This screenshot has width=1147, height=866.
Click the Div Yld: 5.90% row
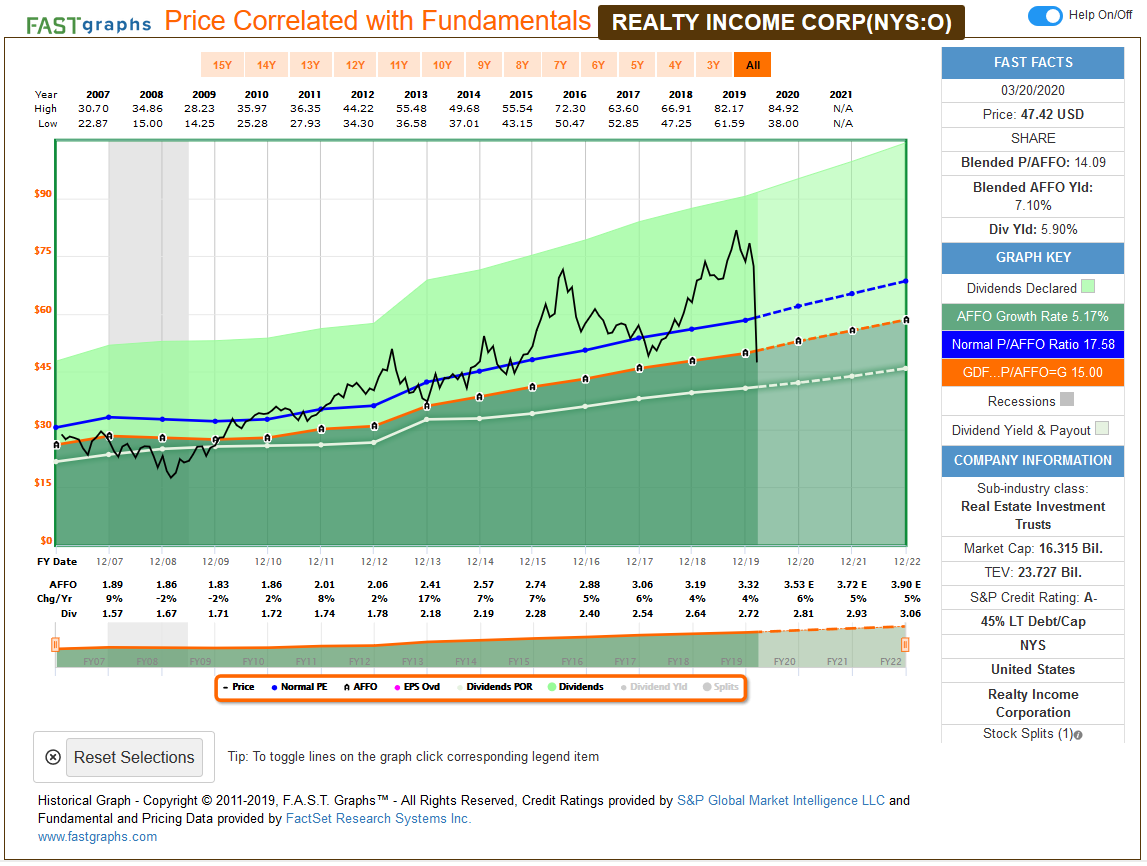click(1032, 230)
